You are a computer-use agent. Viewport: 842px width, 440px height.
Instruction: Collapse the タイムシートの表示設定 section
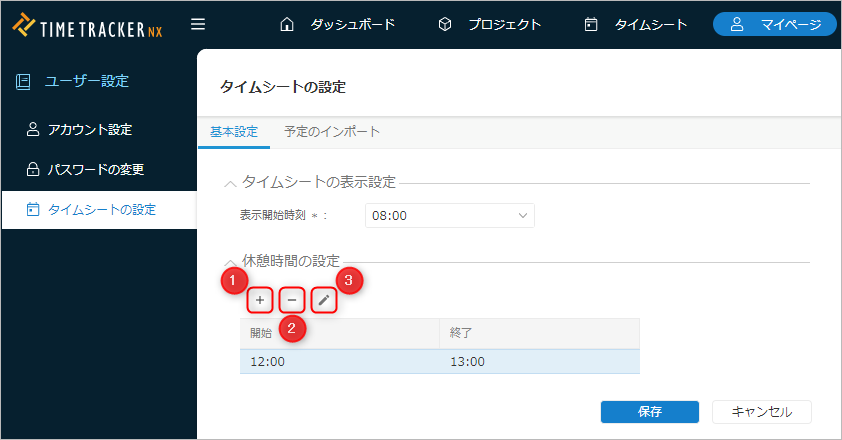pos(231,182)
